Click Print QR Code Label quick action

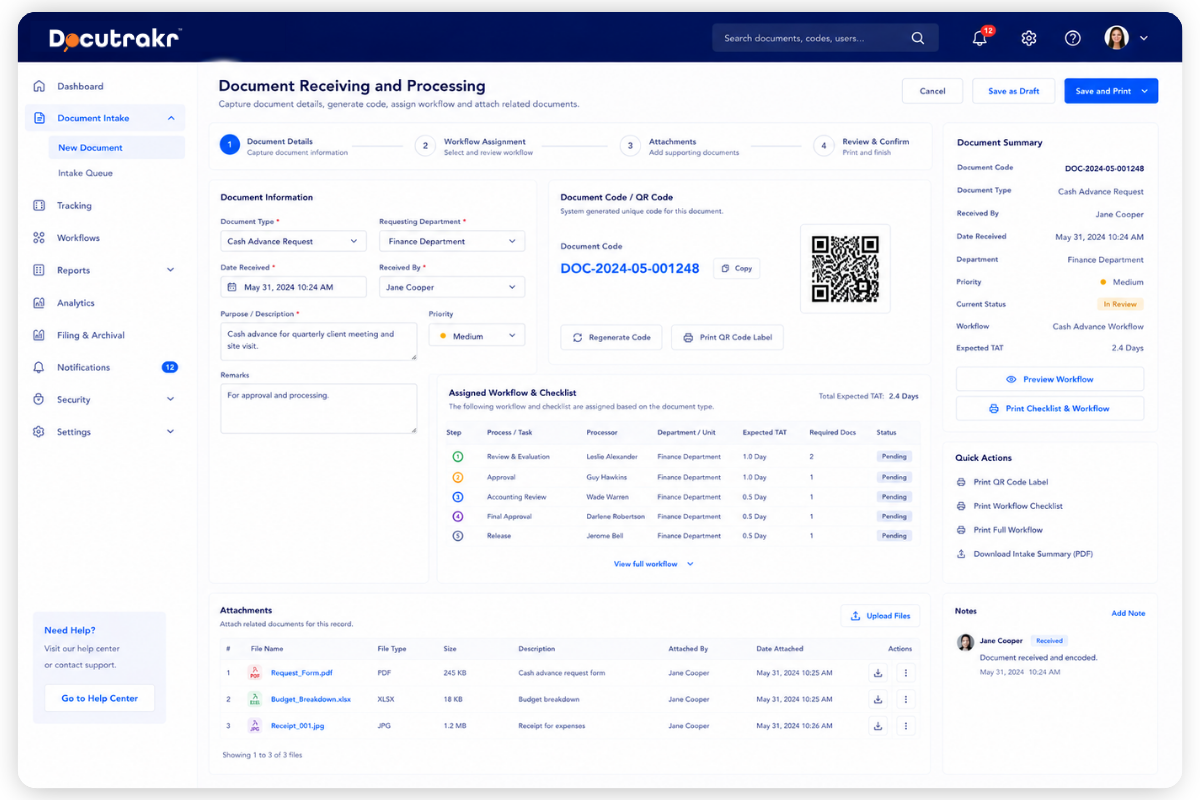[1002, 482]
